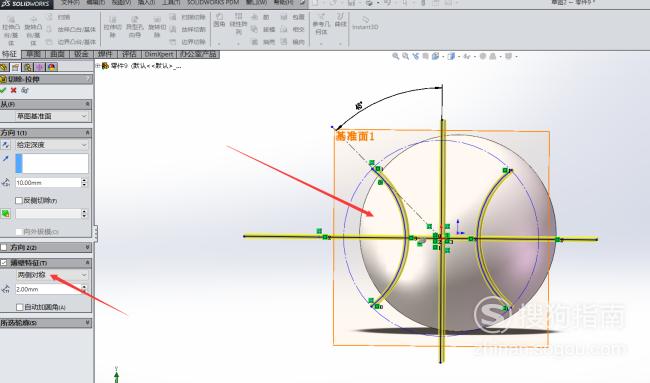Click the 2.00mm thickness input field
Image resolution: width=650 pixels, height=383 pixels.
pos(48,289)
